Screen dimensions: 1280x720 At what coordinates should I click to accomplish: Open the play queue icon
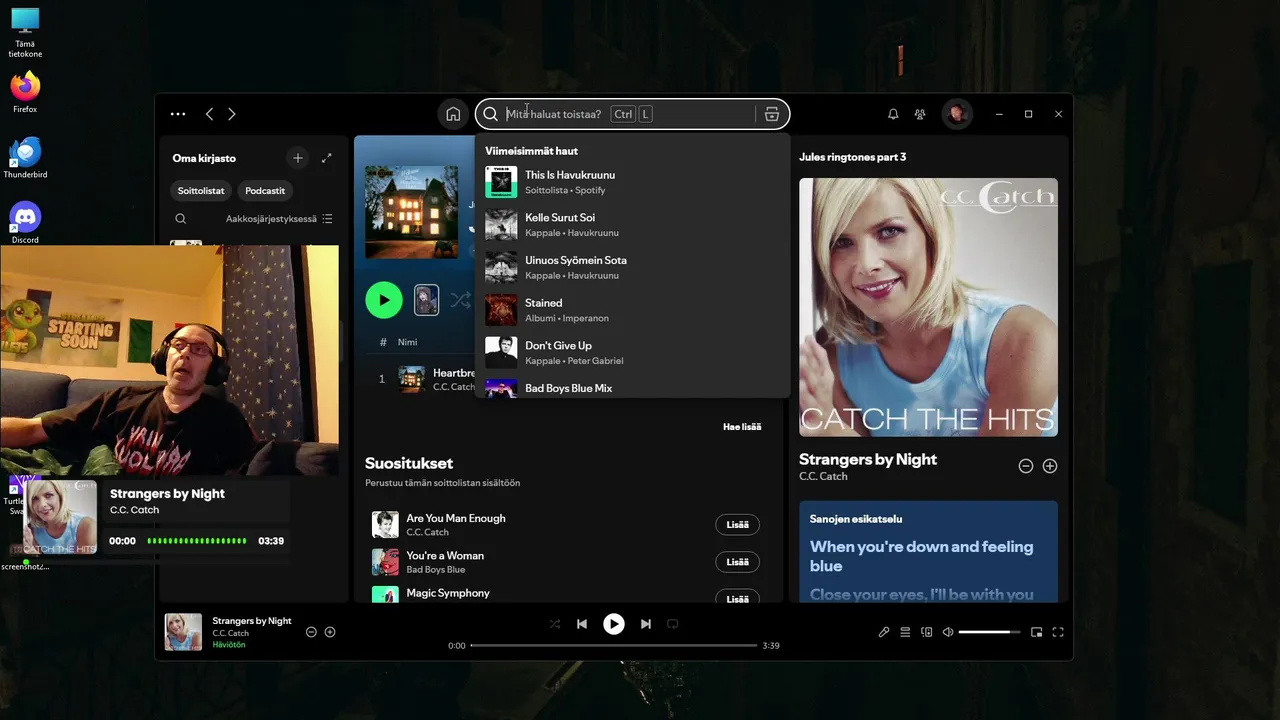(x=905, y=632)
